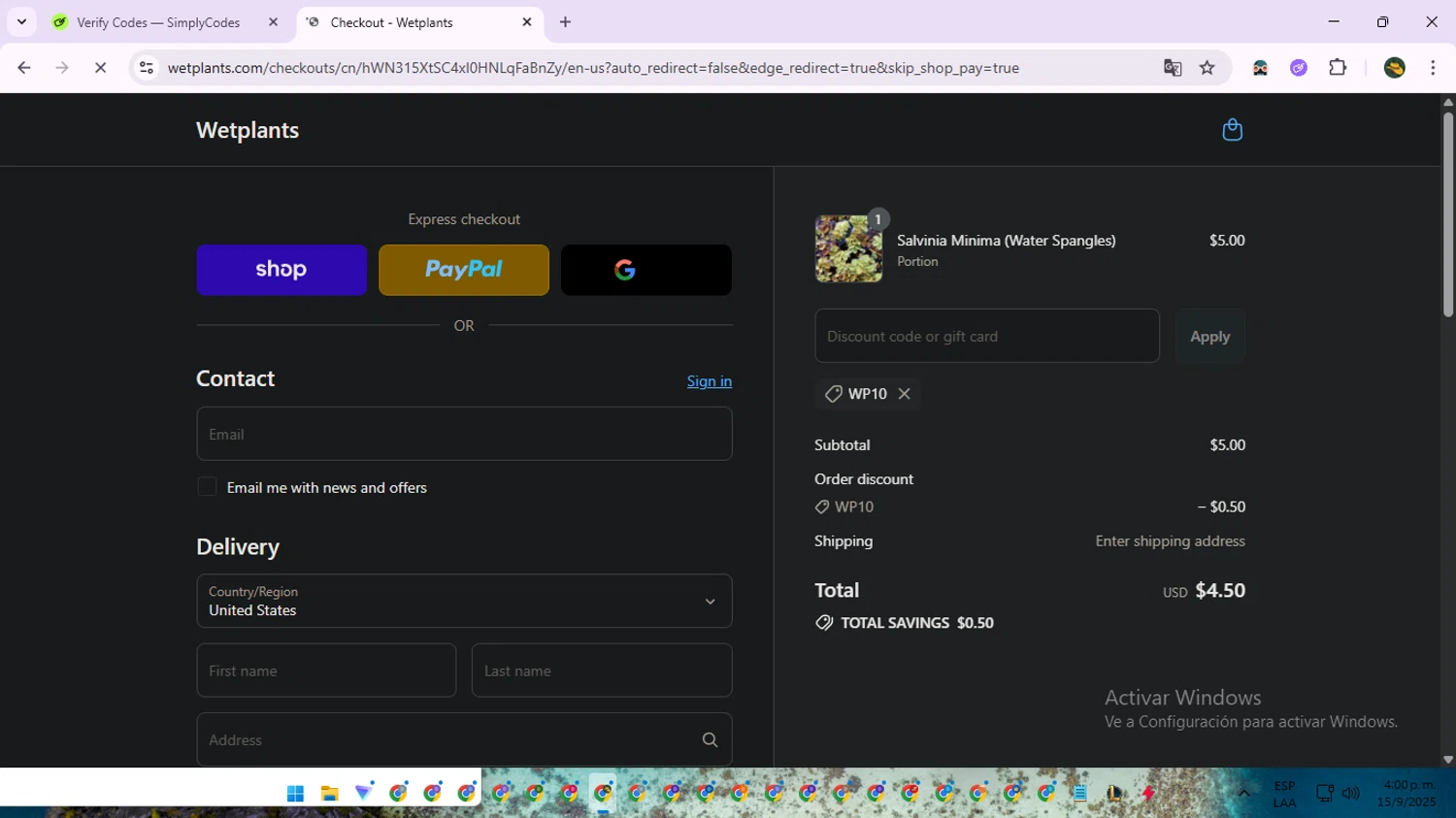This screenshot has width=1456, height=818.
Task: Go to the Wetplants store home link
Action: click(248, 130)
